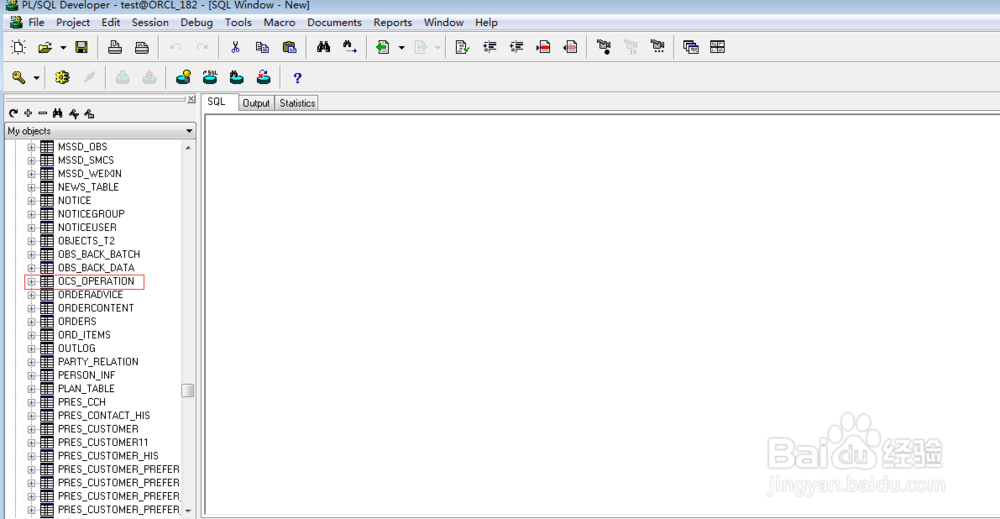Select the OBS_BACK_BATCH table
The height and width of the screenshot is (519, 1000).
(x=99, y=254)
